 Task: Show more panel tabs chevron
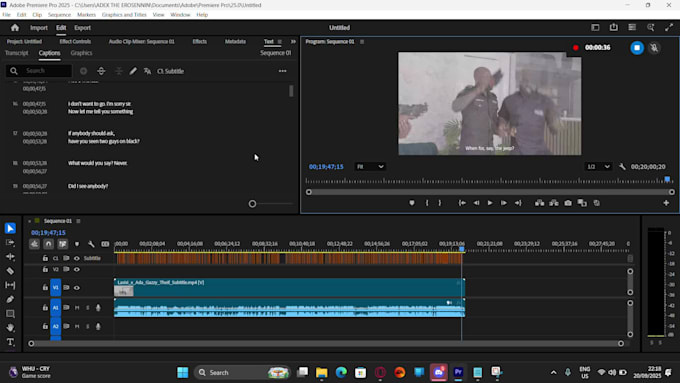(x=293, y=42)
